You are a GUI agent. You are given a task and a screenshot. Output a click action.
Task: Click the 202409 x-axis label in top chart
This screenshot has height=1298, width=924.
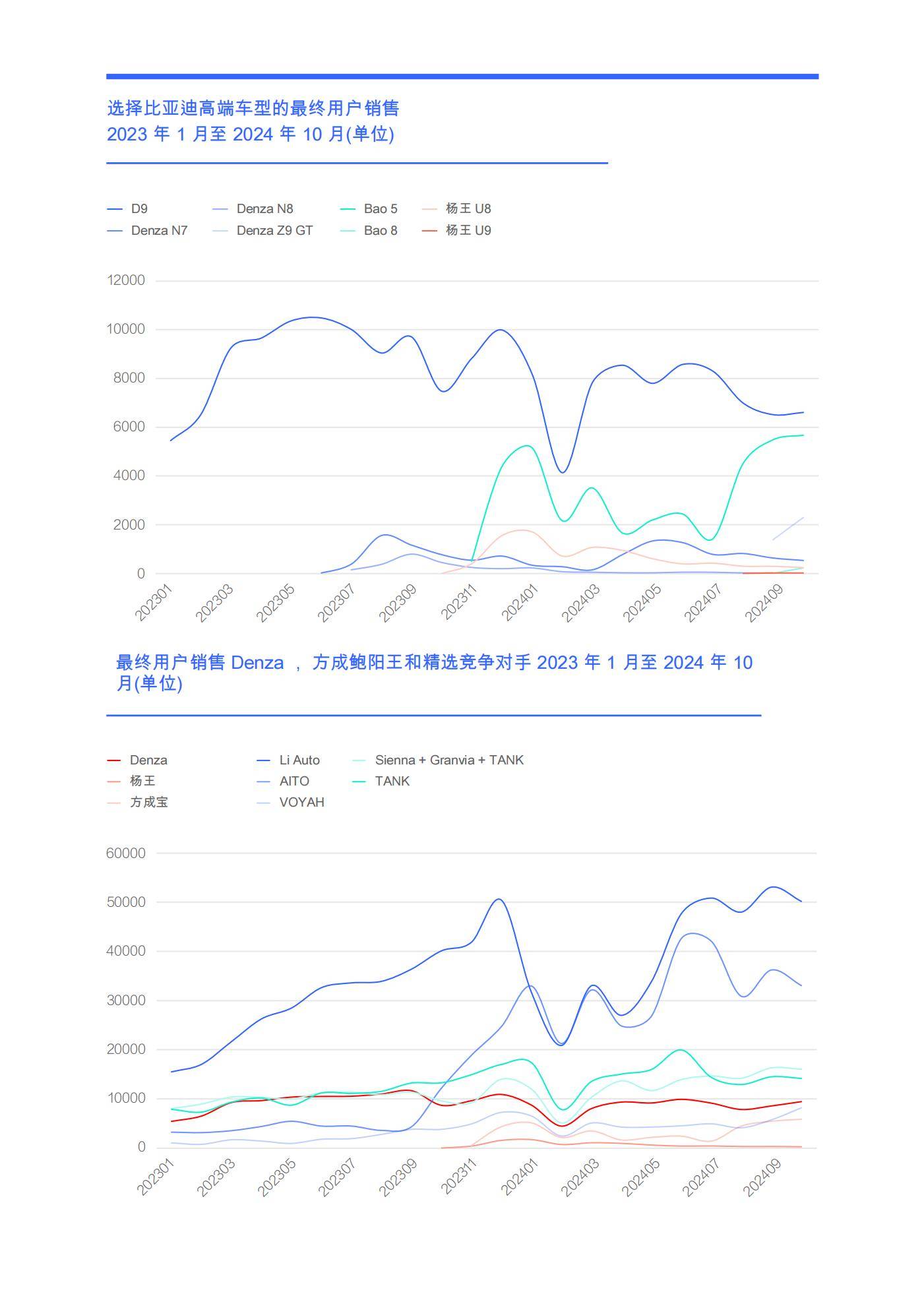coord(764,603)
